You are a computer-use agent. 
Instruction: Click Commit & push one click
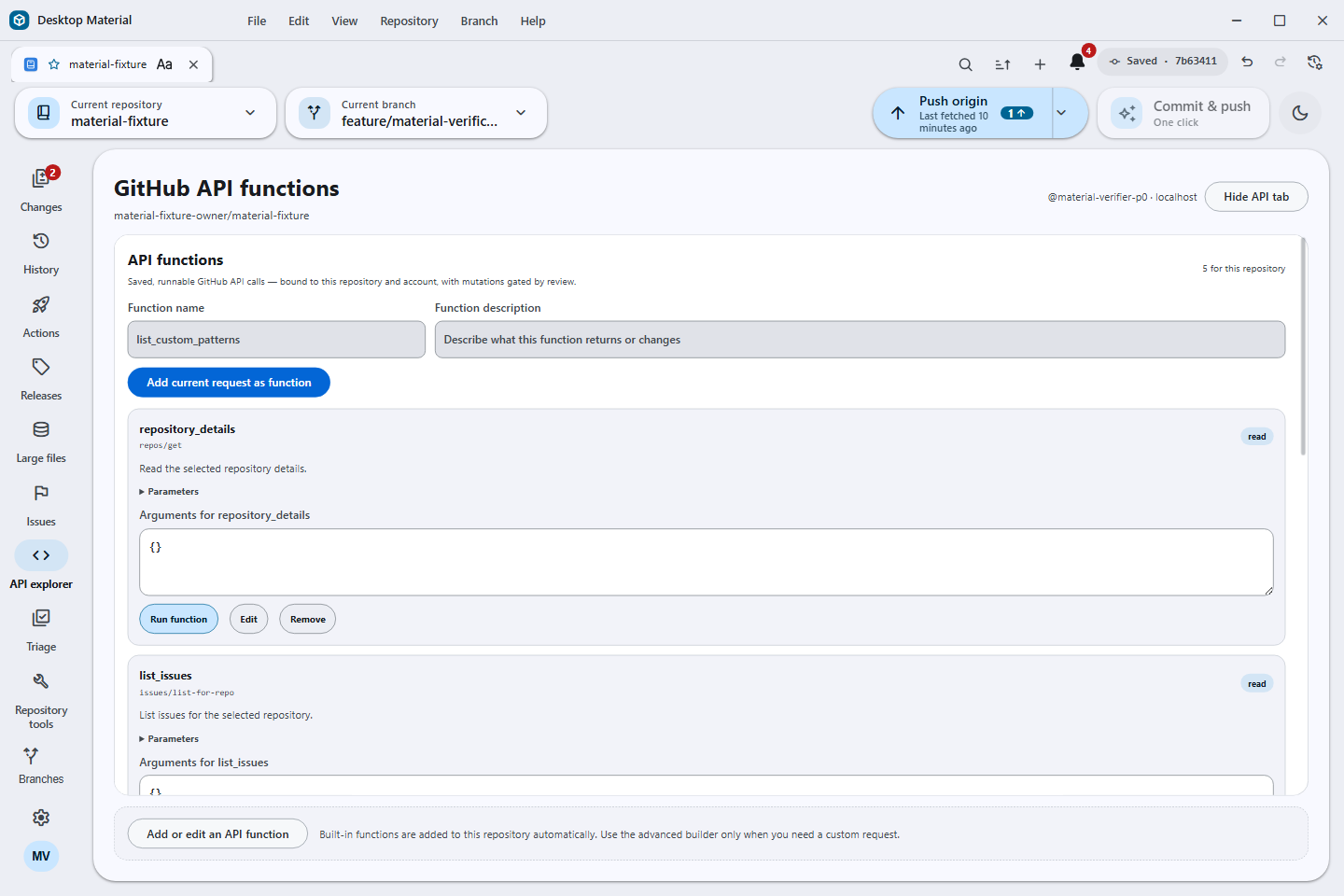[1183, 113]
